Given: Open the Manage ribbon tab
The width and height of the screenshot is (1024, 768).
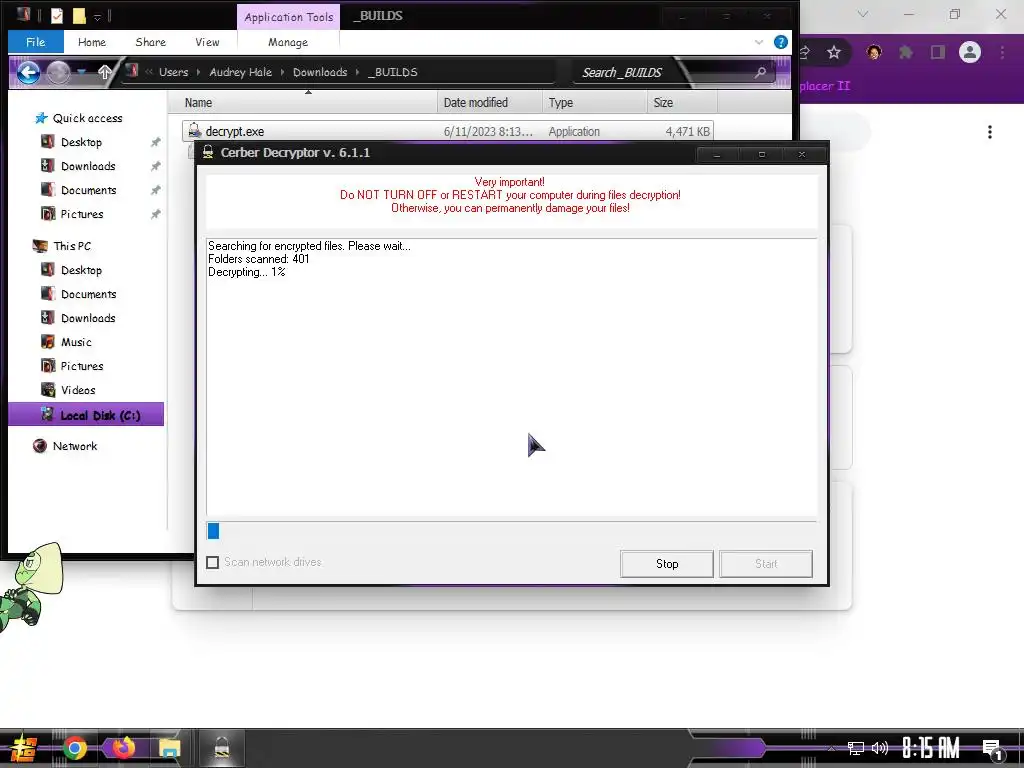Looking at the screenshot, I should (287, 42).
